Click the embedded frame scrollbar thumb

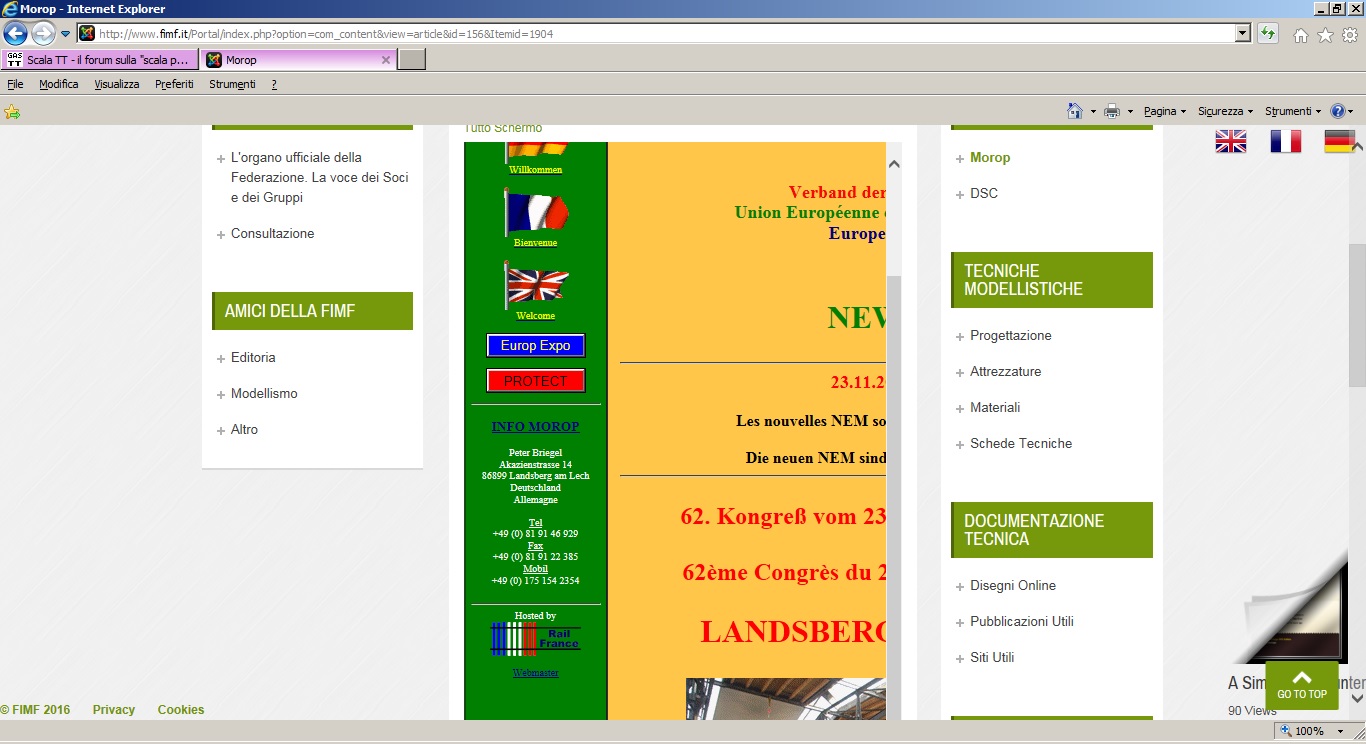[x=894, y=497]
